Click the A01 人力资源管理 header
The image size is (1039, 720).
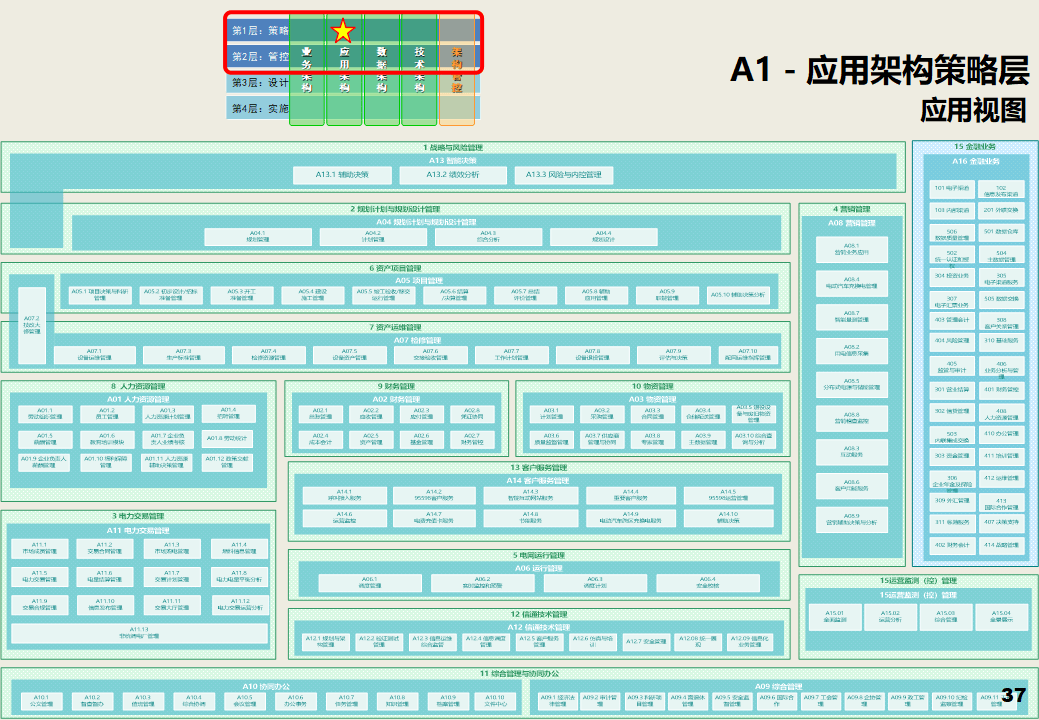tap(138, 399)
